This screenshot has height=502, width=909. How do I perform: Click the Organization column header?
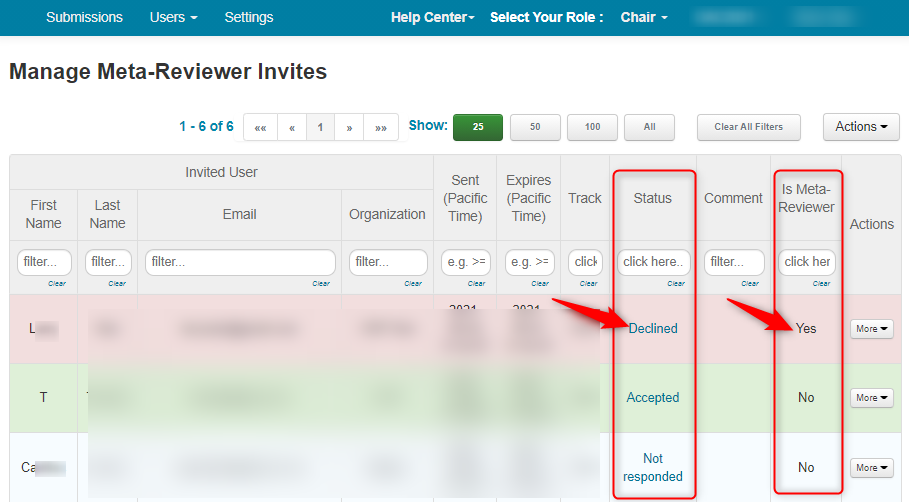[x=387, y=214]
